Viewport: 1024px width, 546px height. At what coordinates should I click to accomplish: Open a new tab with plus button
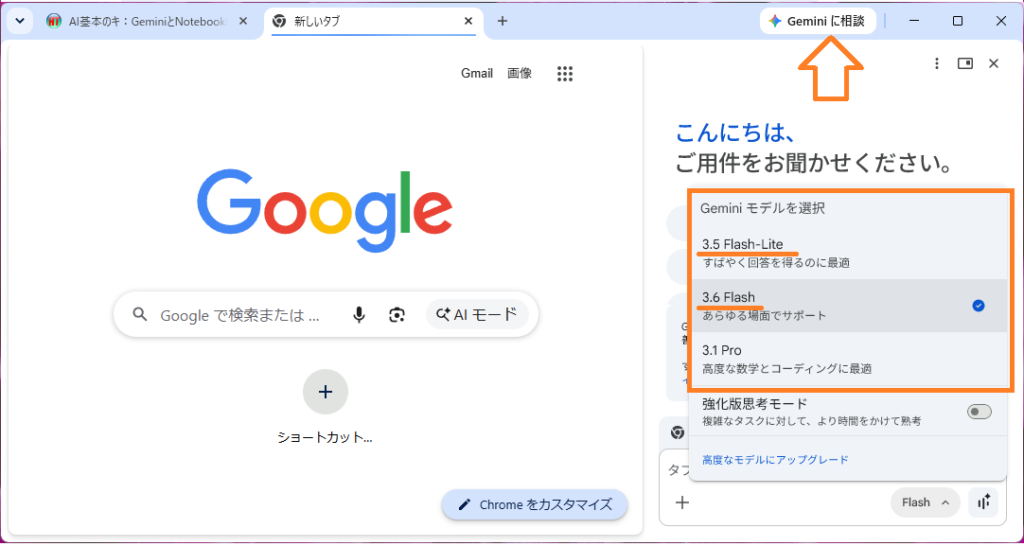[502, 21]
